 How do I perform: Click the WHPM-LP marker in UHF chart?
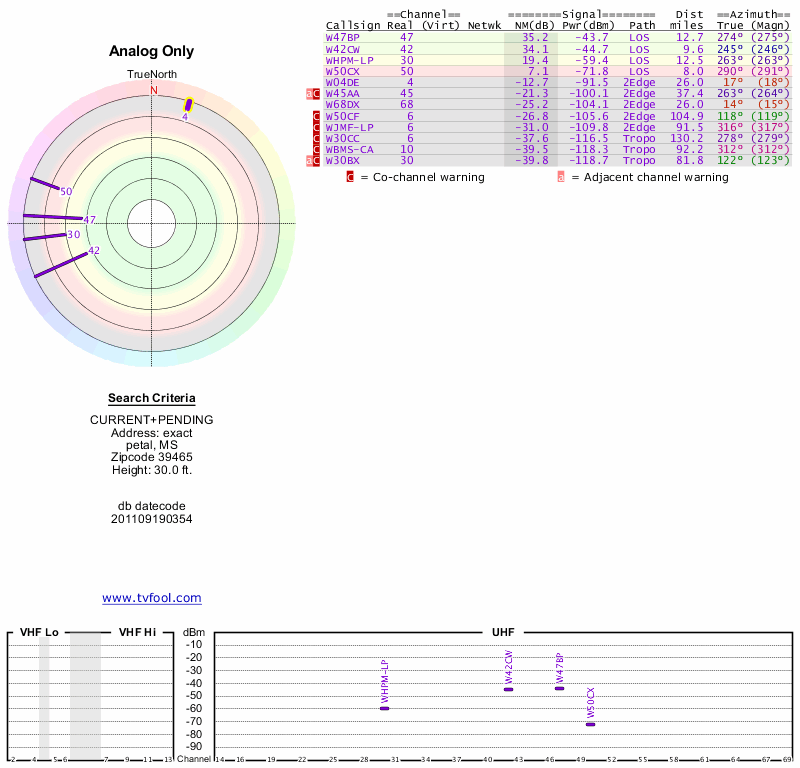pyautogui.click(x=385, y=708)
